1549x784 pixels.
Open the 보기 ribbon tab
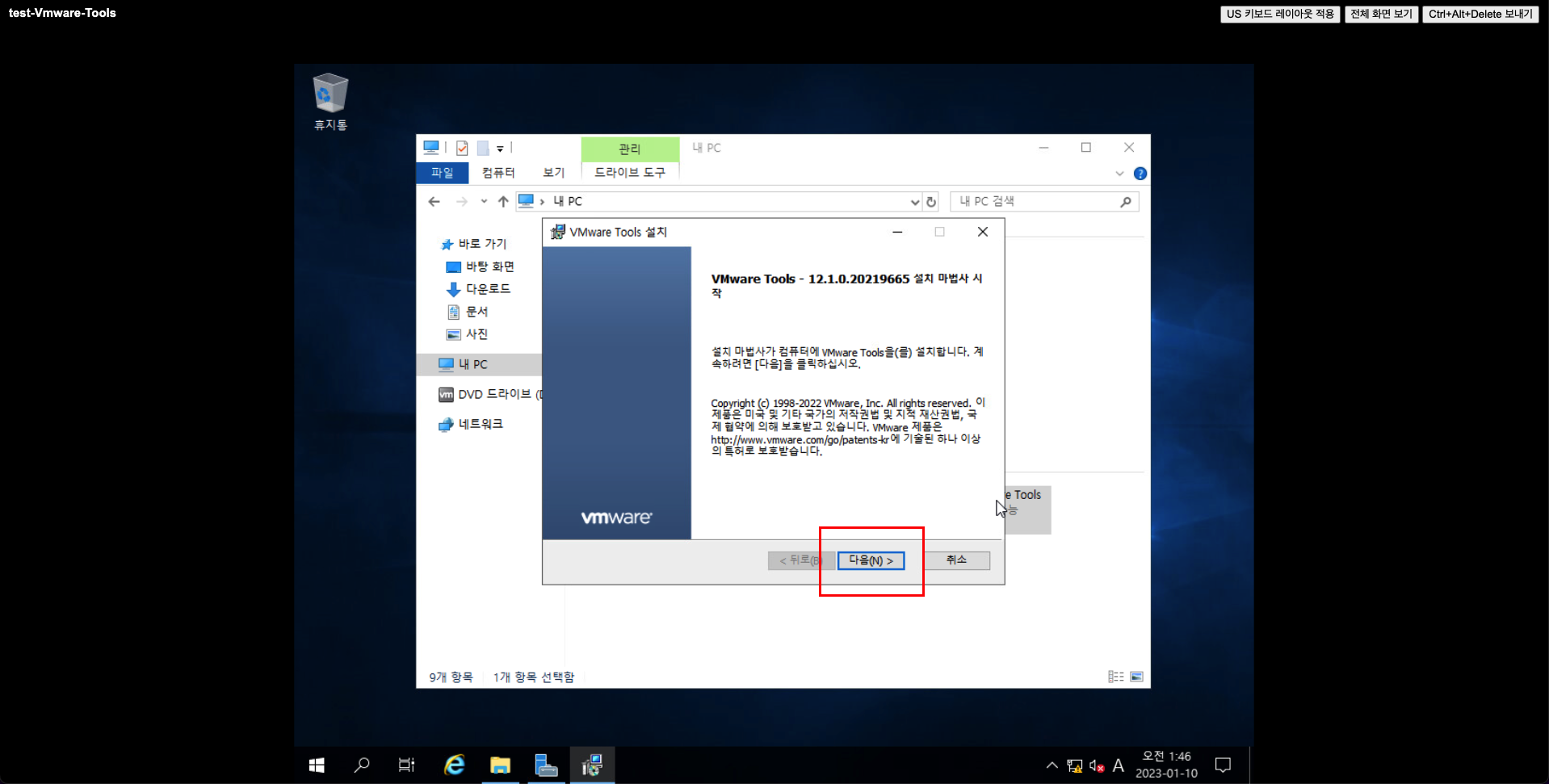[x=554, y=173]
